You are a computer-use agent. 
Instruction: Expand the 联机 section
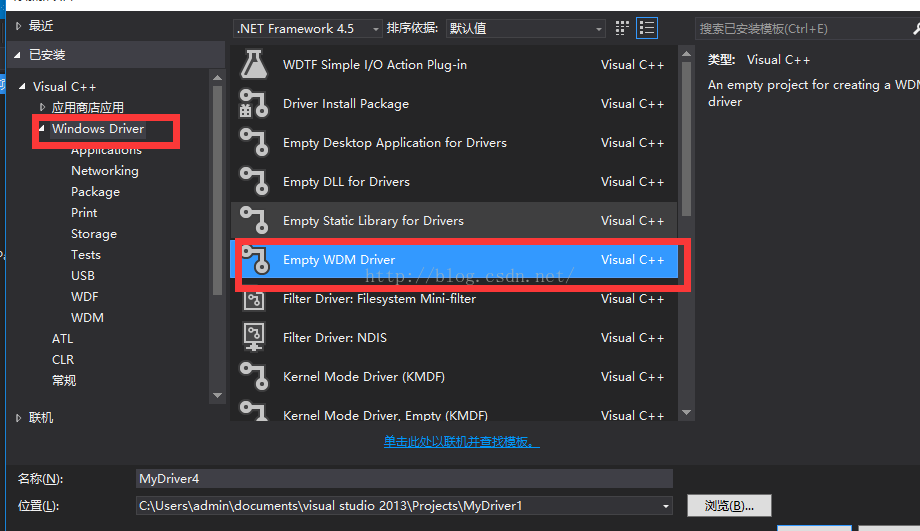[18, 418]
